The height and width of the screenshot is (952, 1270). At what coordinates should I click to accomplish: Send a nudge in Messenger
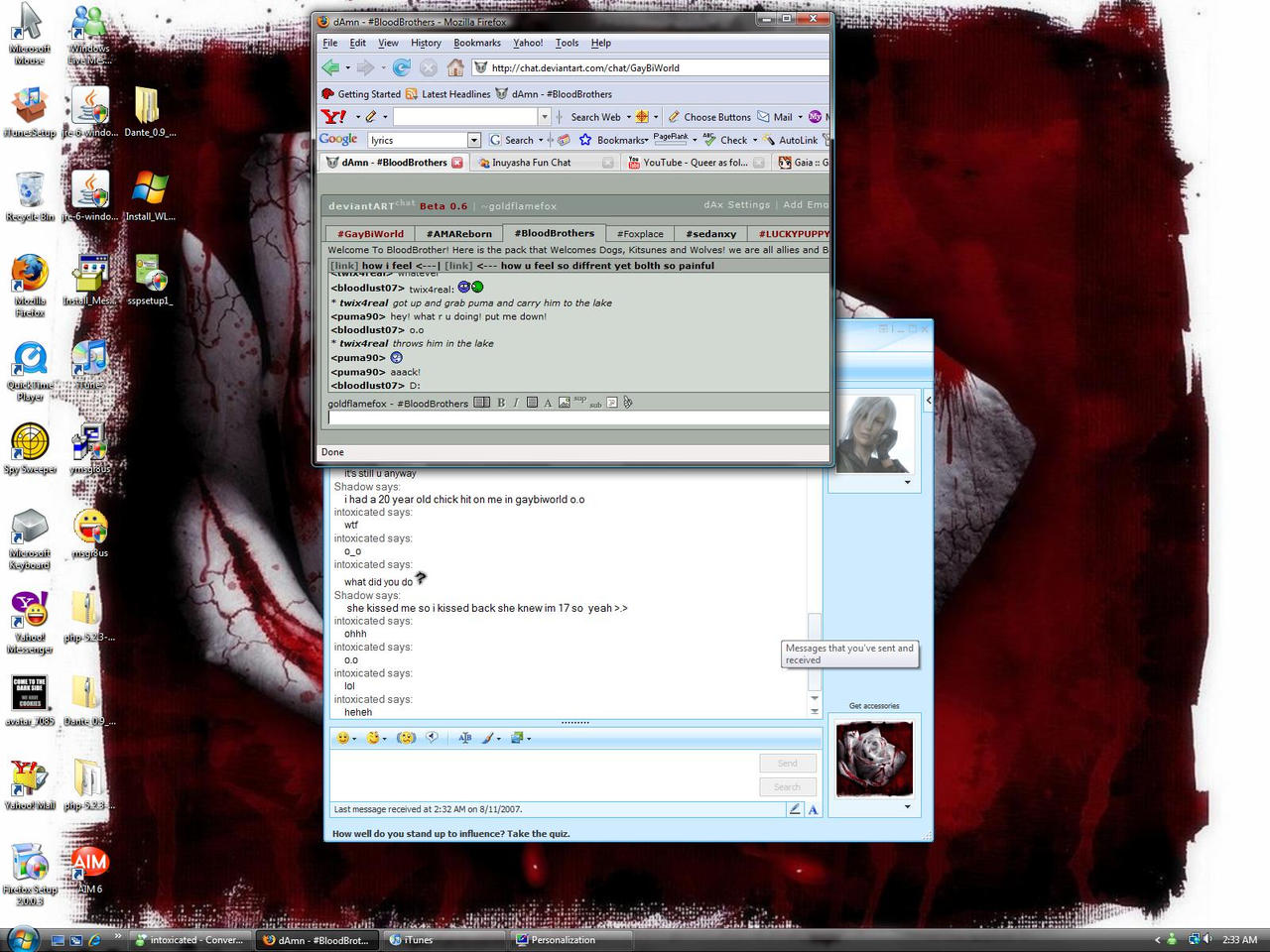pyautogui.click(x=405, y=738)
